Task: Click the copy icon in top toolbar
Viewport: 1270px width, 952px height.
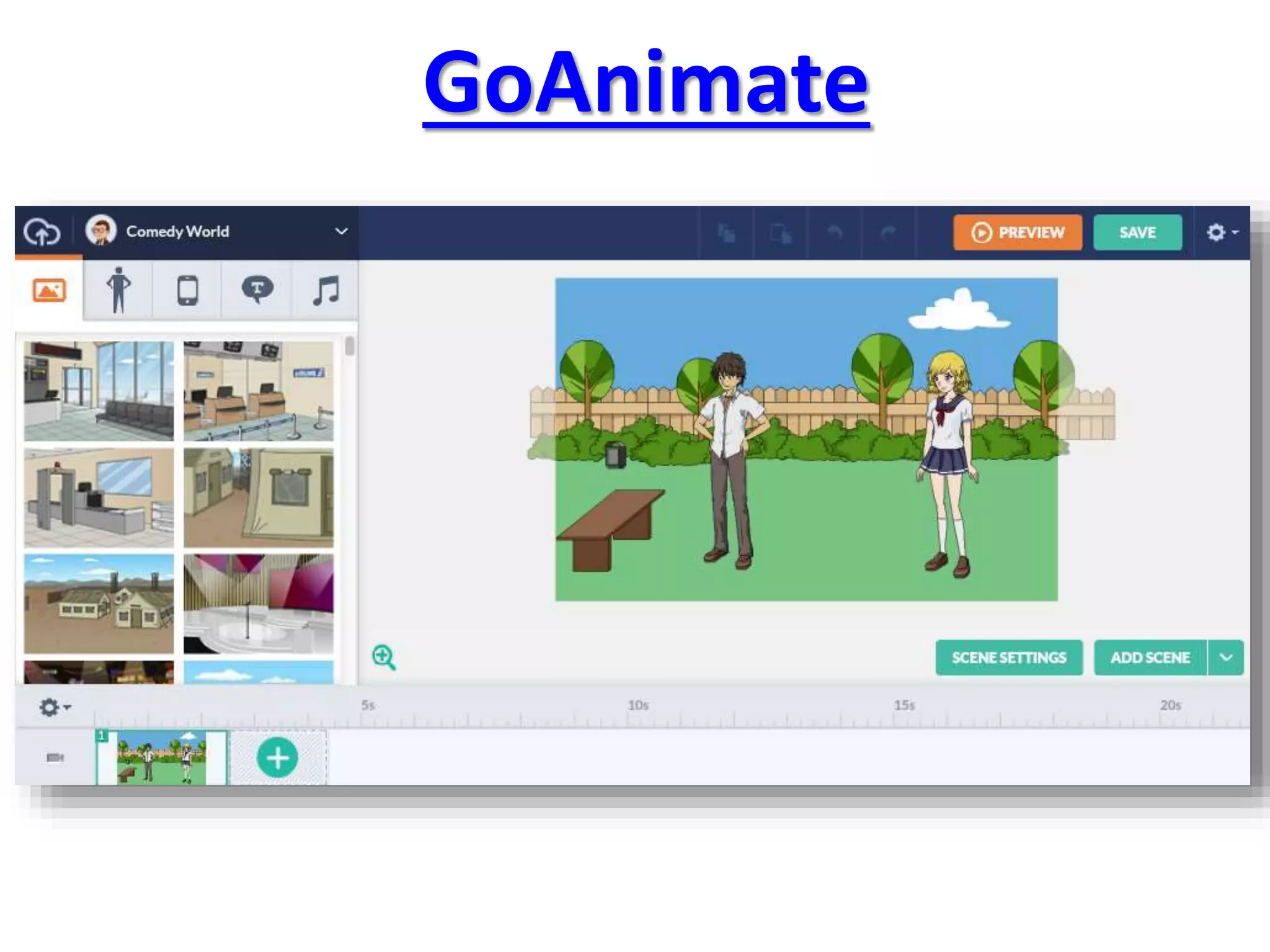Action: (726, 233)
